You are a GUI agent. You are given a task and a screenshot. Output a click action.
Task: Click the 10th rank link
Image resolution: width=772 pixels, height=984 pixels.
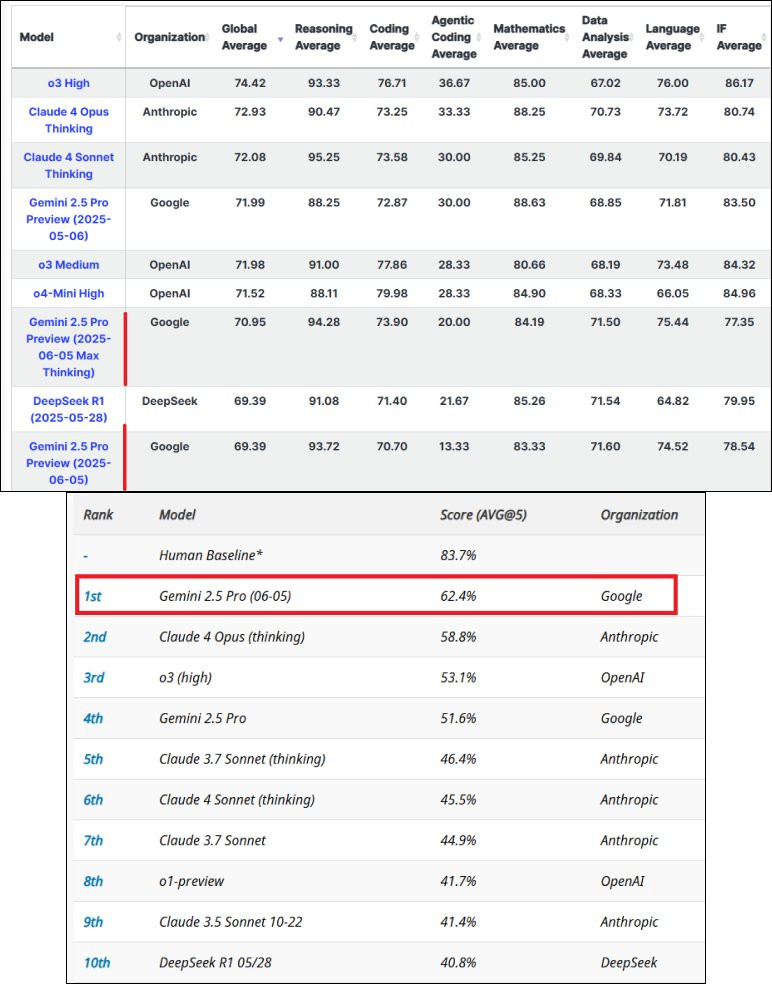97,963
